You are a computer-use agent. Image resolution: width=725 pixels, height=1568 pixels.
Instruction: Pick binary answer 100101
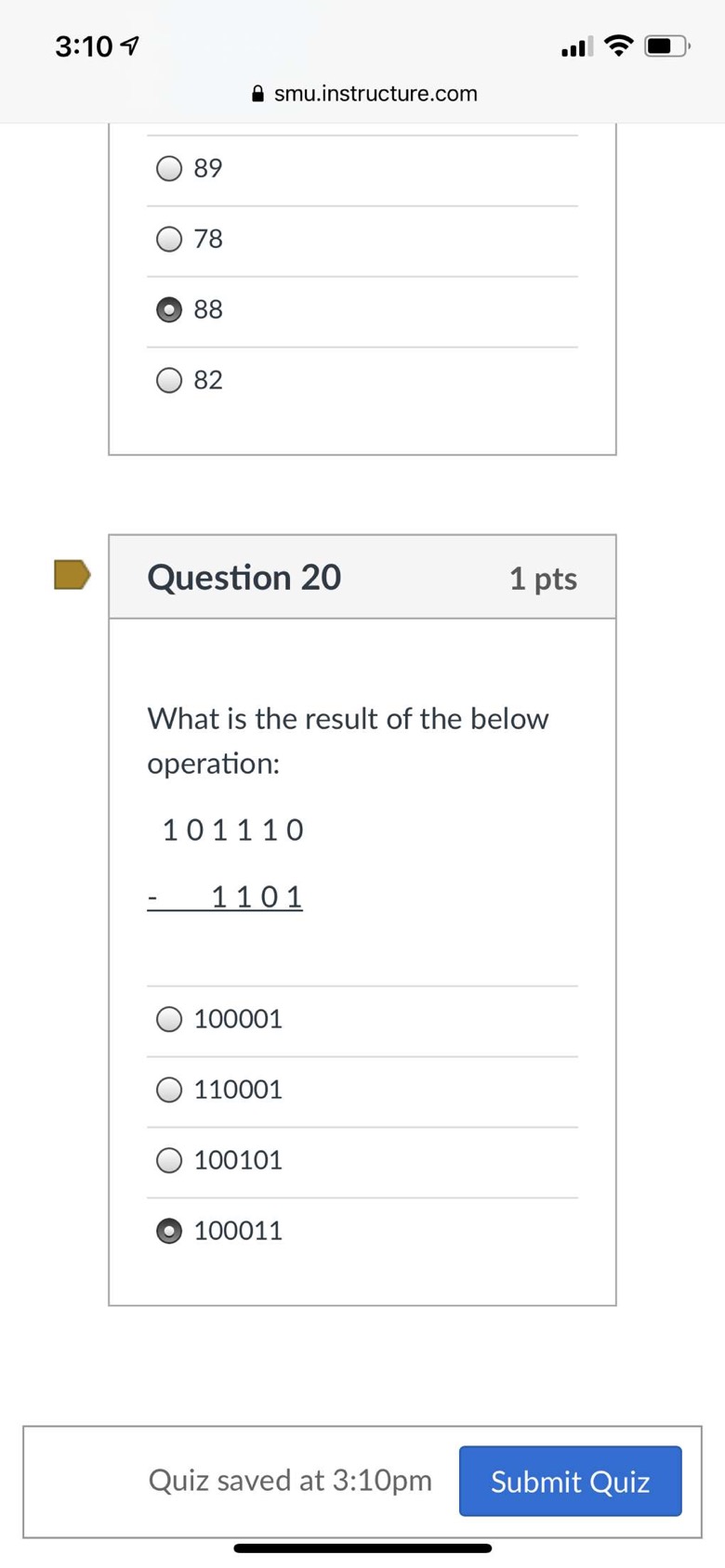[x=169, y=1160]
